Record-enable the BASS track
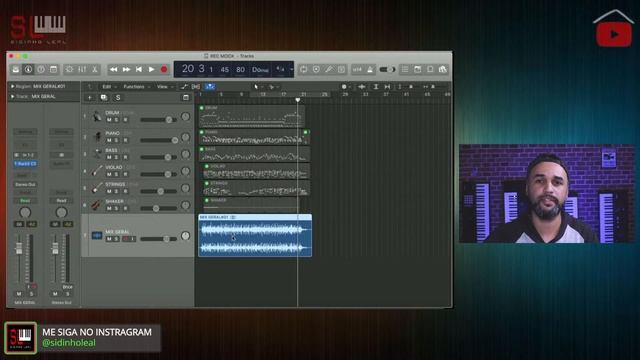 click(x=125, y=157)
